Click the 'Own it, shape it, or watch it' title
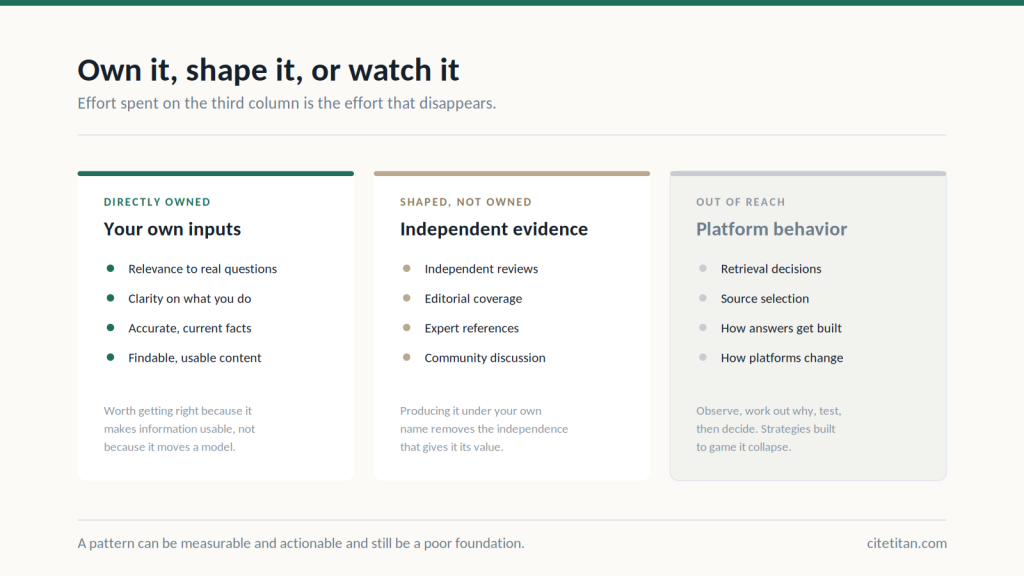 (268, 71)
